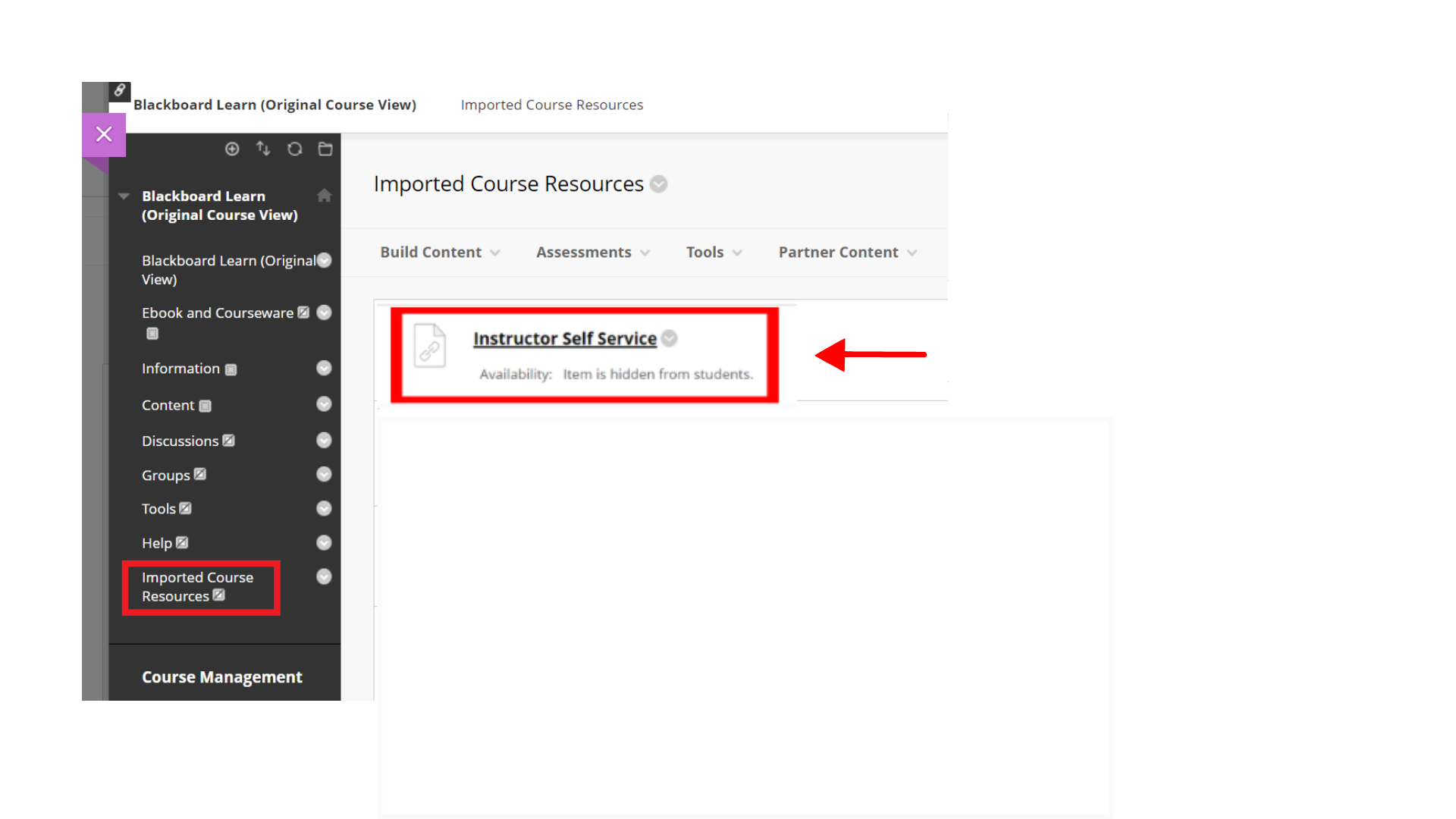Viewport: 1456px width, 819px height.
Task: Select Imported Course Resources in sidebar
Action: pyautogui.click(x=197, y=587)
